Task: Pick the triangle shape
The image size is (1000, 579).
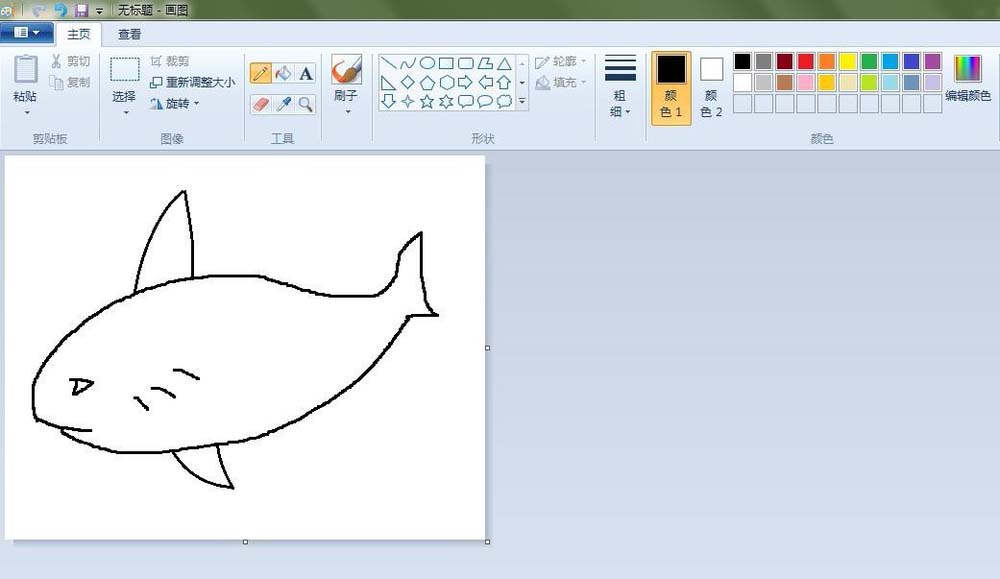Action: click(x=504, y=63)
